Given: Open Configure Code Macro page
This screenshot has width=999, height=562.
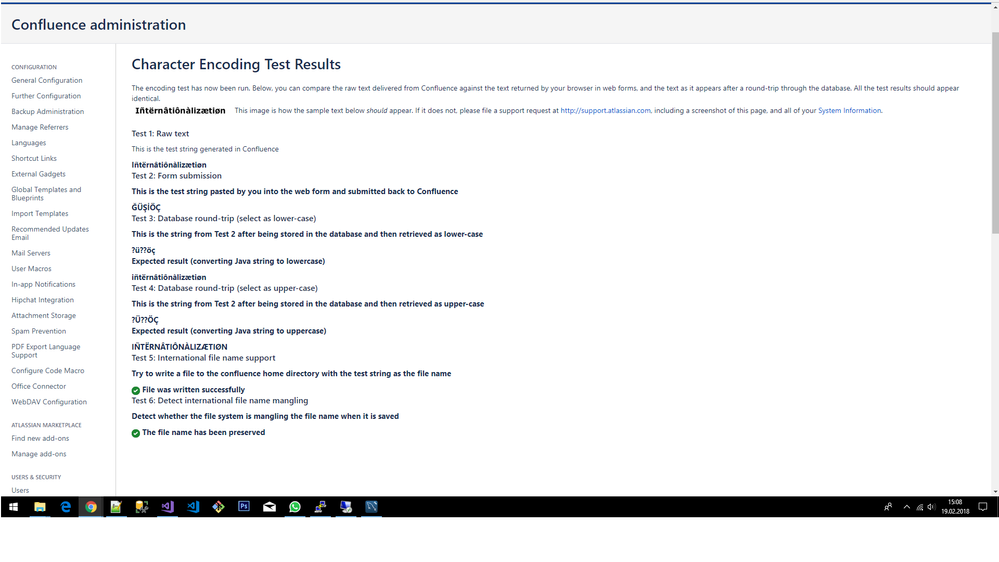Looking at the screenshot, I should (x=48, y=371).
